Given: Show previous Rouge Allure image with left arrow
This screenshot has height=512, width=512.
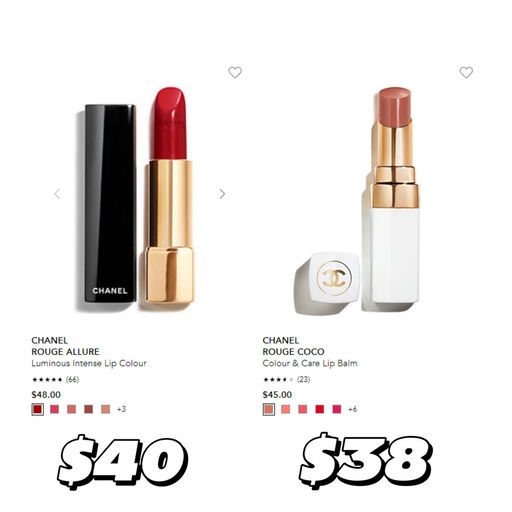Looking at the screenshot, I should (x=58, y=194).
